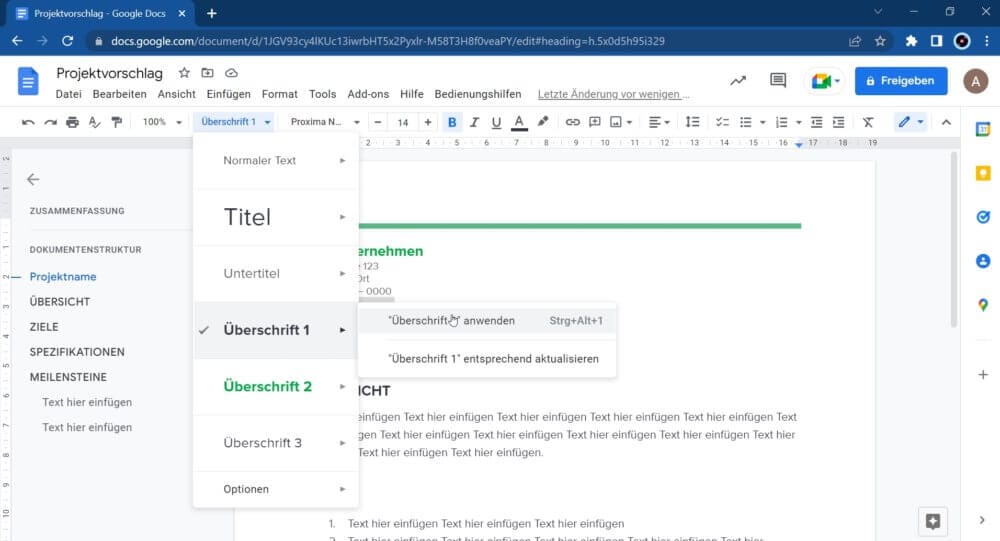
Task: View the cloud document status icon
Action: (232, 73)
